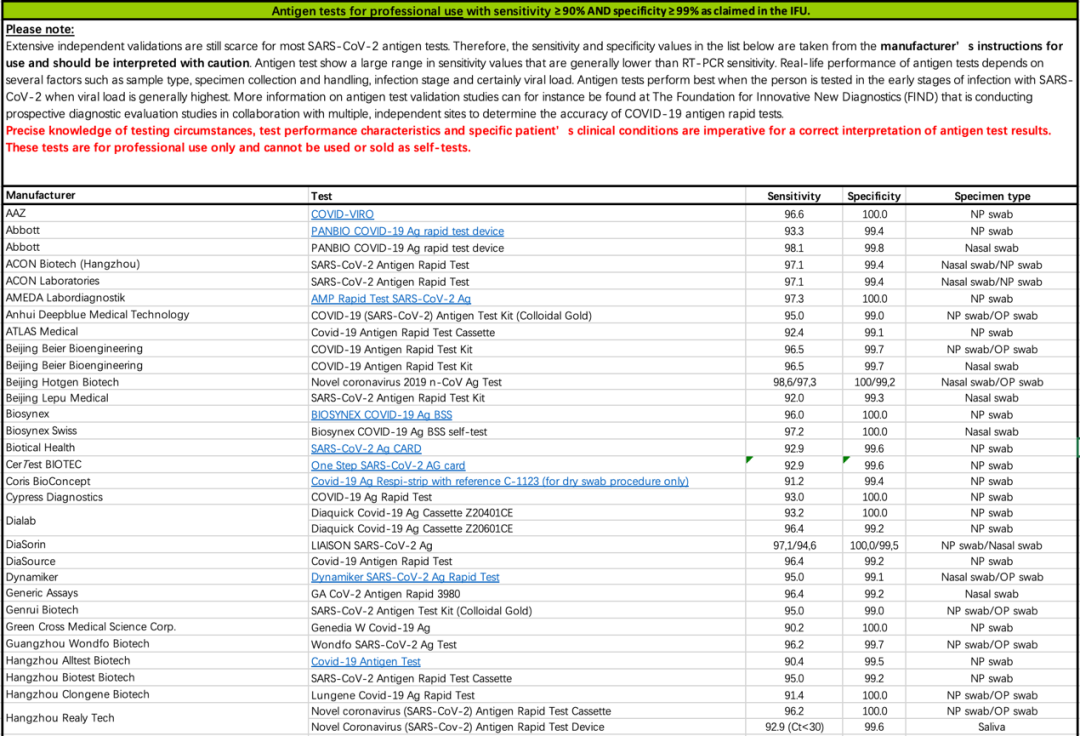1080x736 pixels.
Task: Select the Manufacturer column header cell
Action: (x=156, y=196)
